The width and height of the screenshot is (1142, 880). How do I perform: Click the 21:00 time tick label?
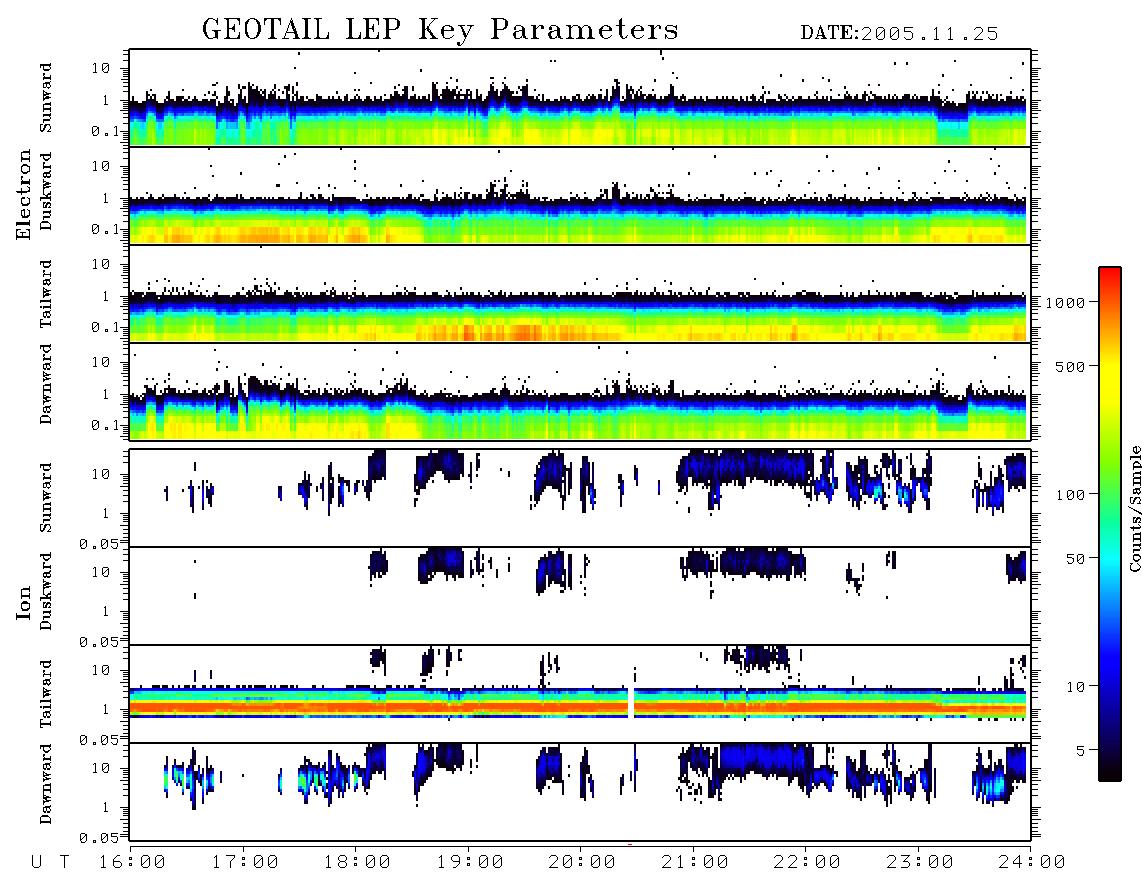point(695,862)
